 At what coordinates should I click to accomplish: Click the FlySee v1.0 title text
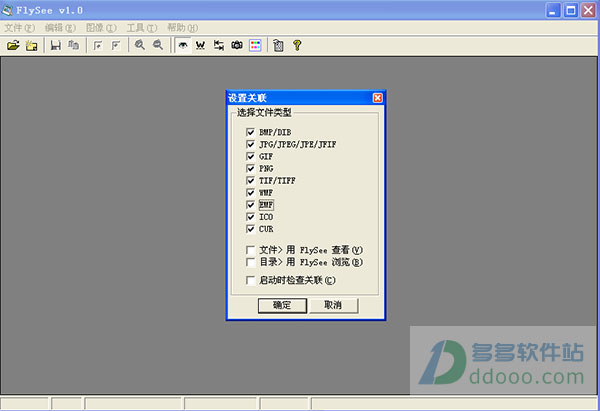pyautogui.click(x=49, y=10)
